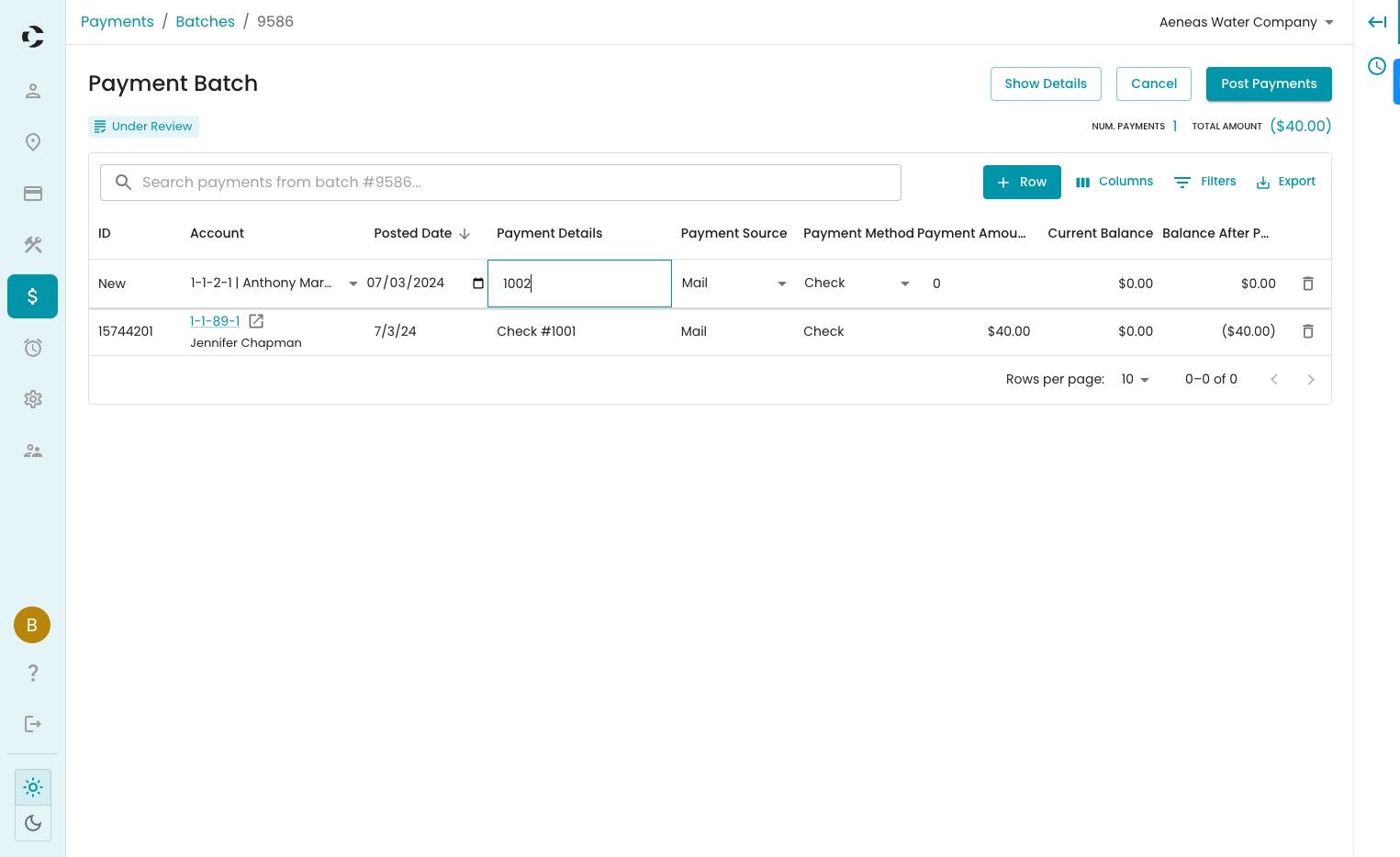
Task: Click the Payment Amount input field
Action: 977,284
